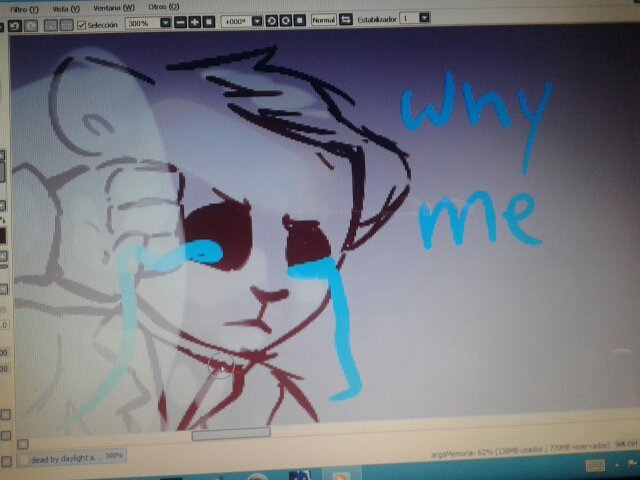Open the Estabilizador value dropdown
Image resolution: width=640 pixels, height=480 pixels.
click(x=425, y=18)
